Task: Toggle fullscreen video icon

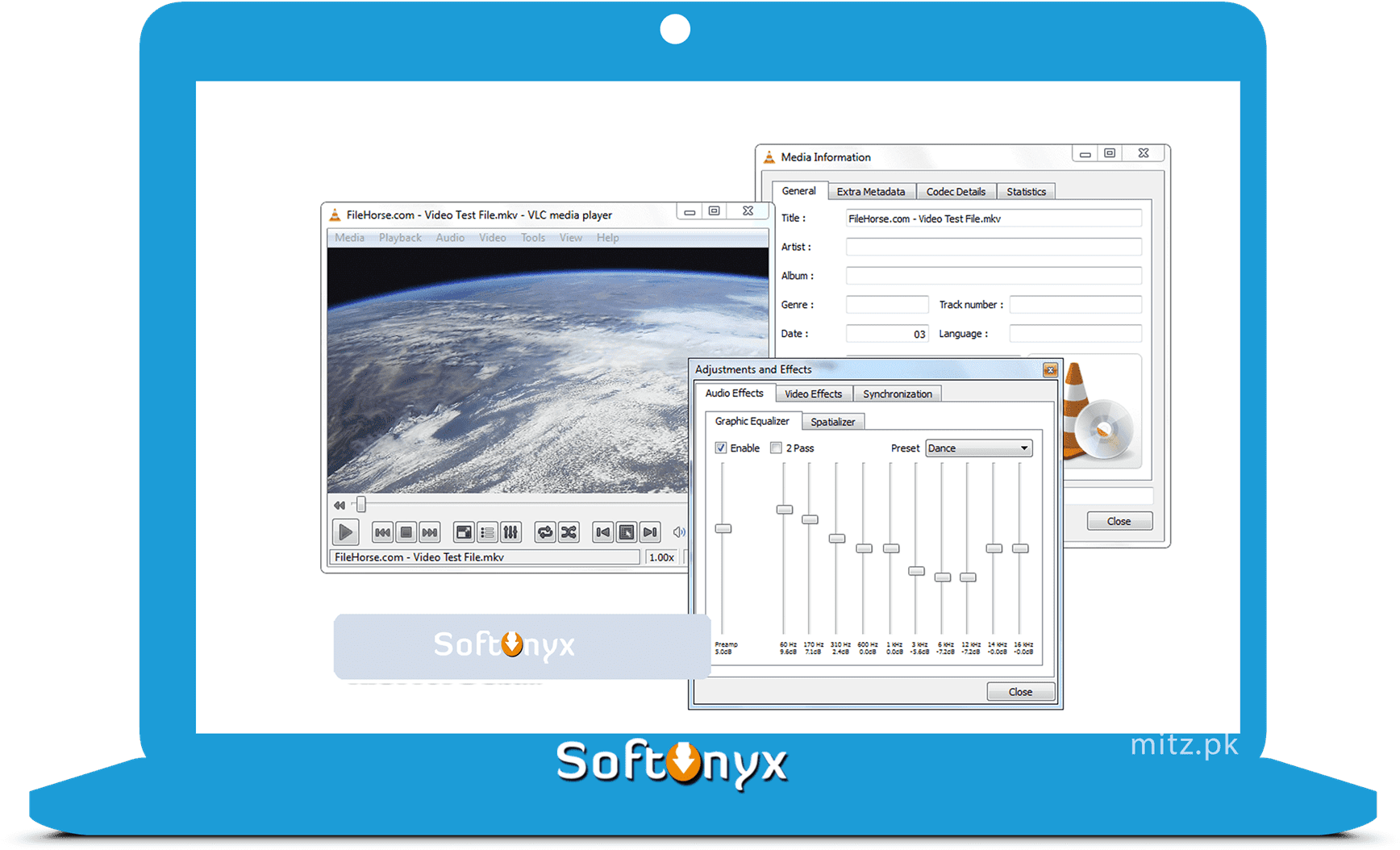Action: 464,532
